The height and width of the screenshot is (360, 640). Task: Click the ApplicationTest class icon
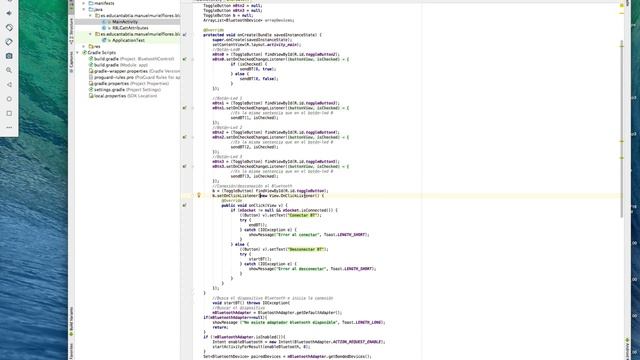point(104,40)
